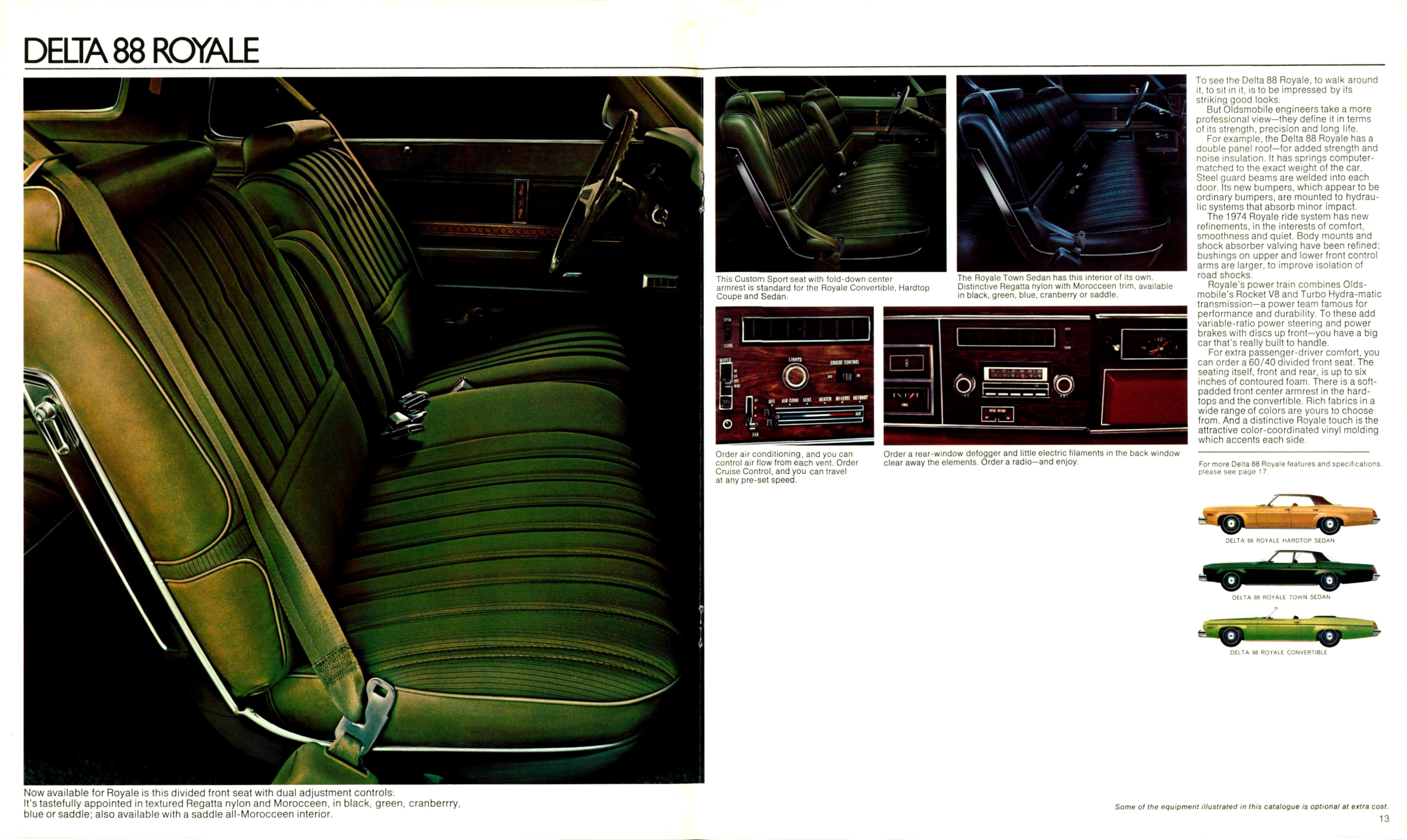Click the paragraph starting "The 1974 Royale ride system"
Viewport: 1407px width, 840px height.
point(1287,246)
